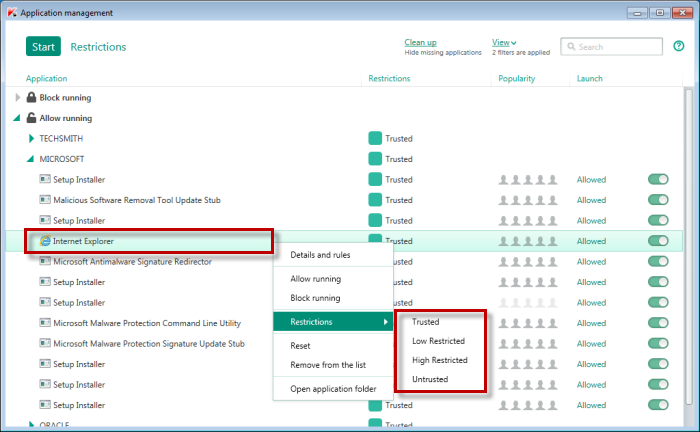The image size is (700, 432).
Task: Click the Malicious Software Removal Tool icon
Action: point(45,200)
